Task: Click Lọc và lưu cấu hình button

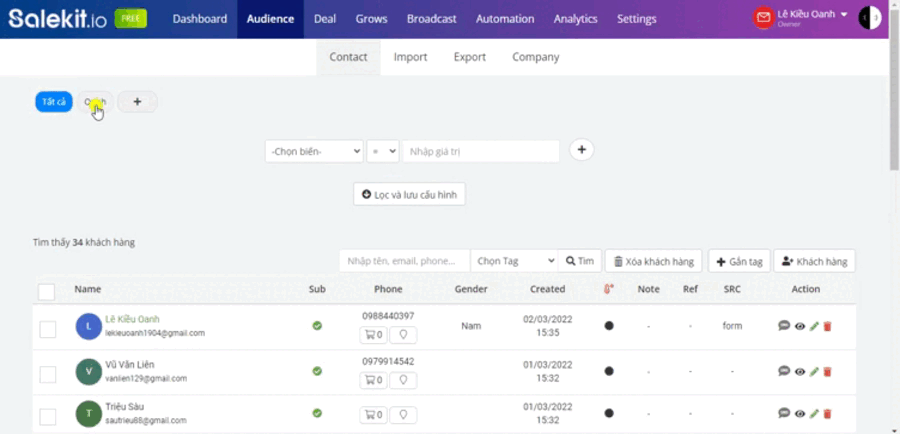Action: click(x=409, y=194)
